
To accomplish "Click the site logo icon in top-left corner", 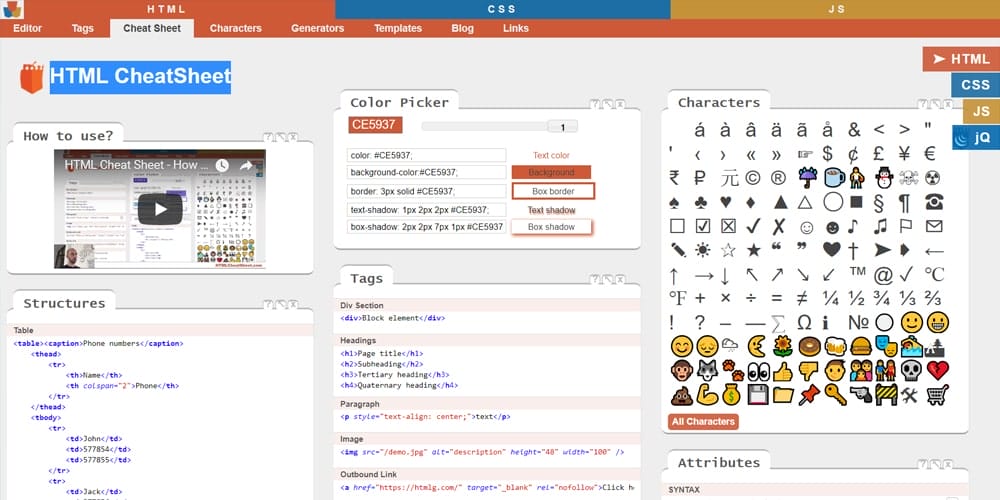I will tap(12, 9).
